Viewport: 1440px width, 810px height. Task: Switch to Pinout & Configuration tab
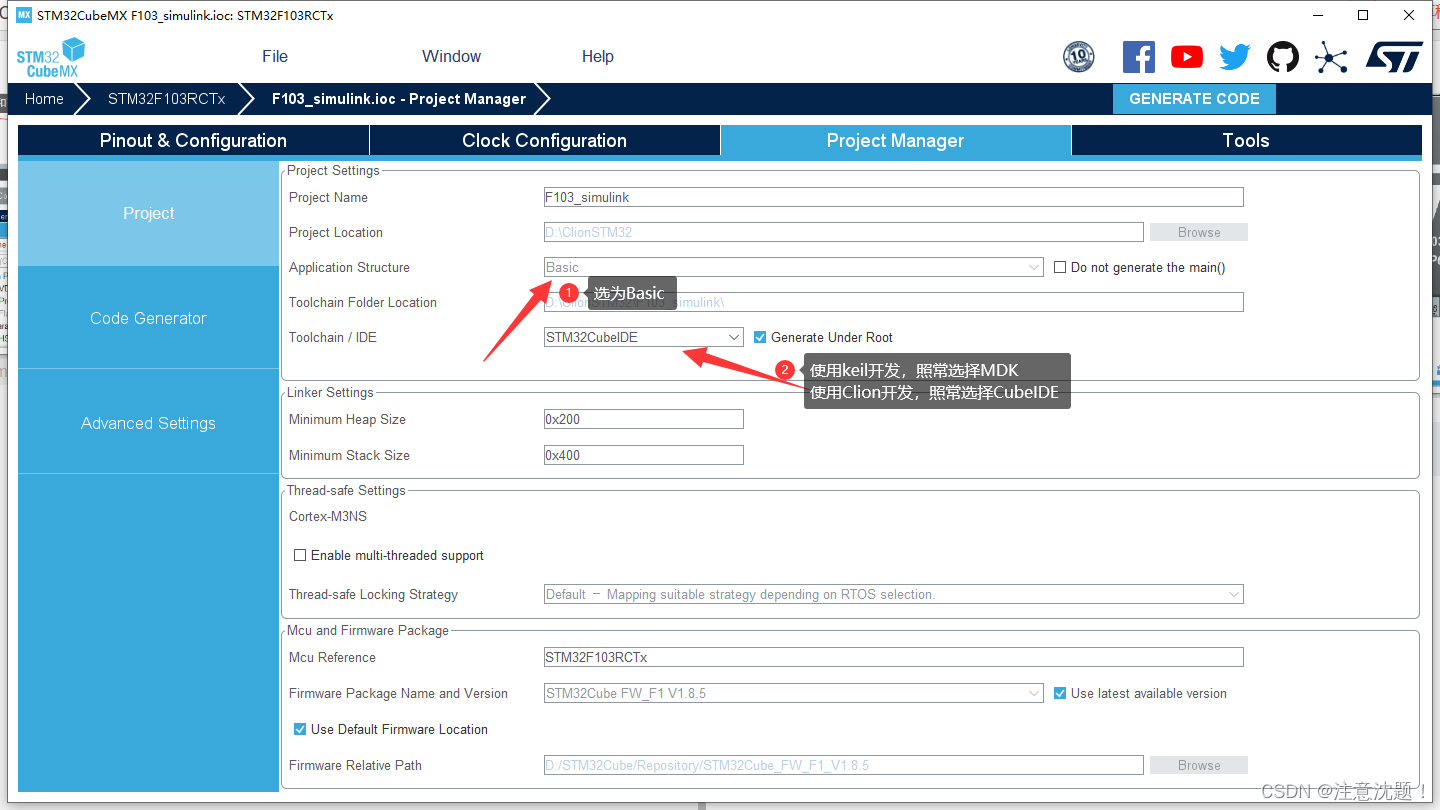click(x=193, y=140)
